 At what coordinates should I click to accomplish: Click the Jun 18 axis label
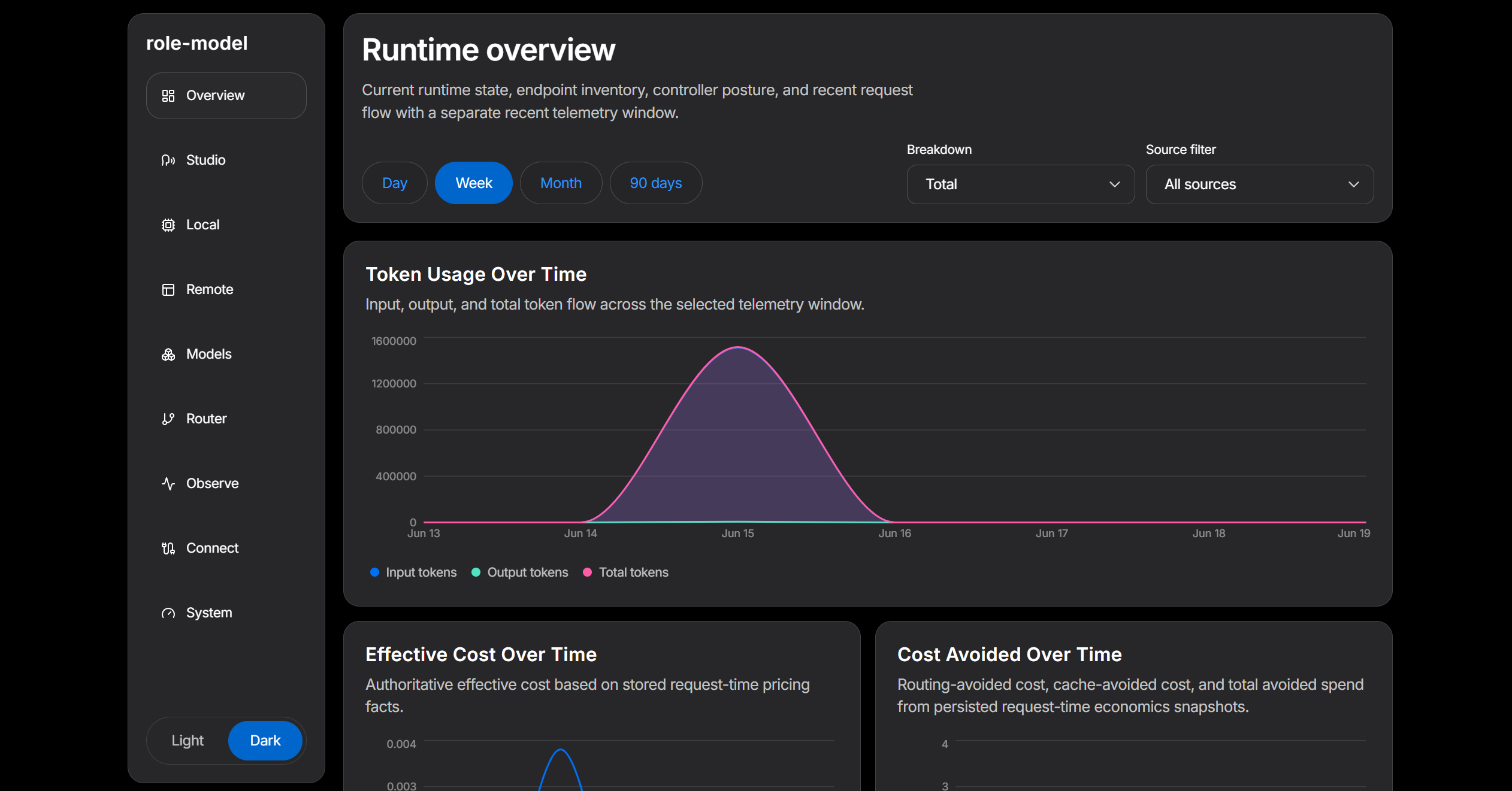coord(1209,534)
